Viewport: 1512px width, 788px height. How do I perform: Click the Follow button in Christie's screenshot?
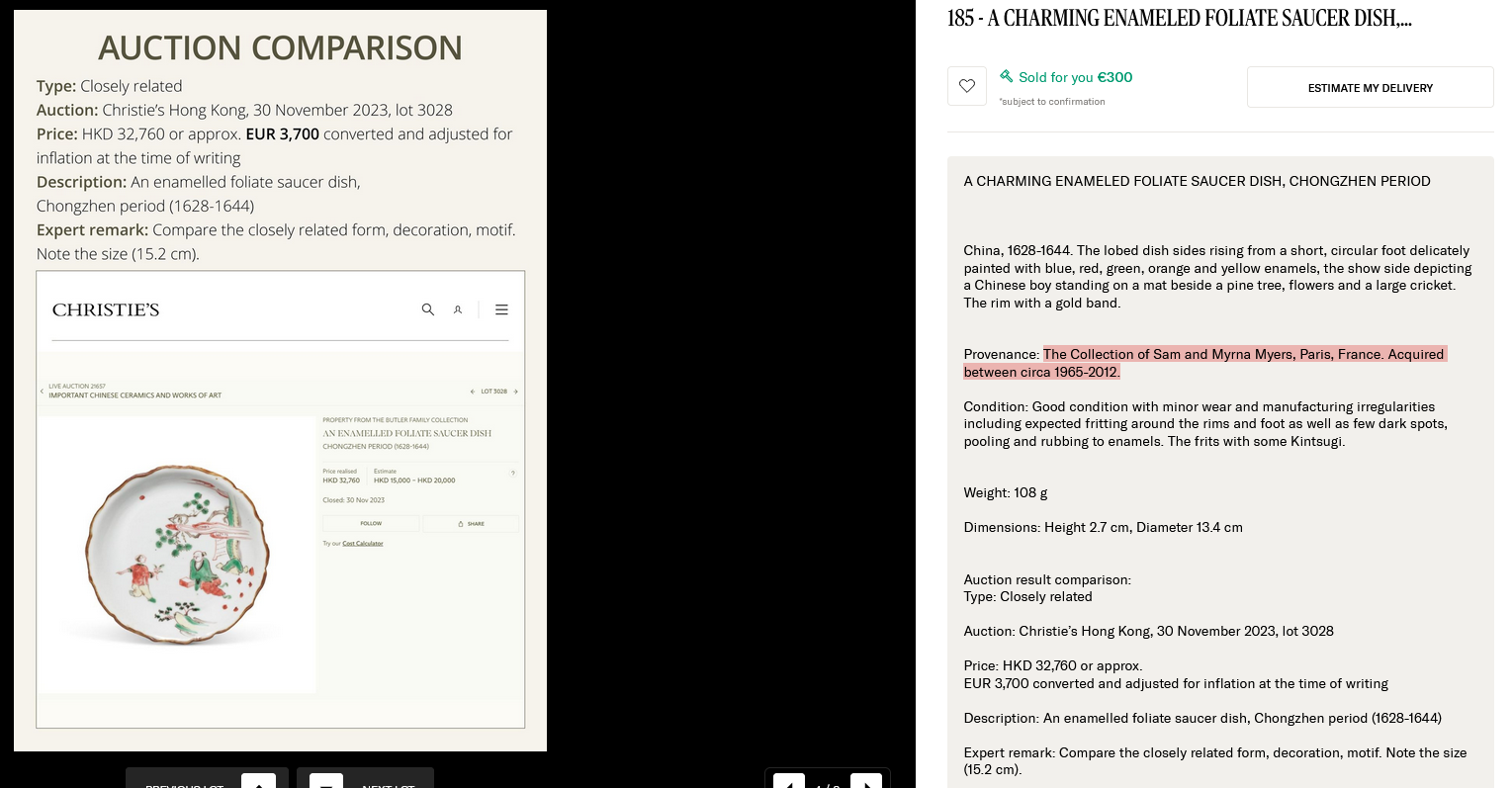(x=371, y=524)
